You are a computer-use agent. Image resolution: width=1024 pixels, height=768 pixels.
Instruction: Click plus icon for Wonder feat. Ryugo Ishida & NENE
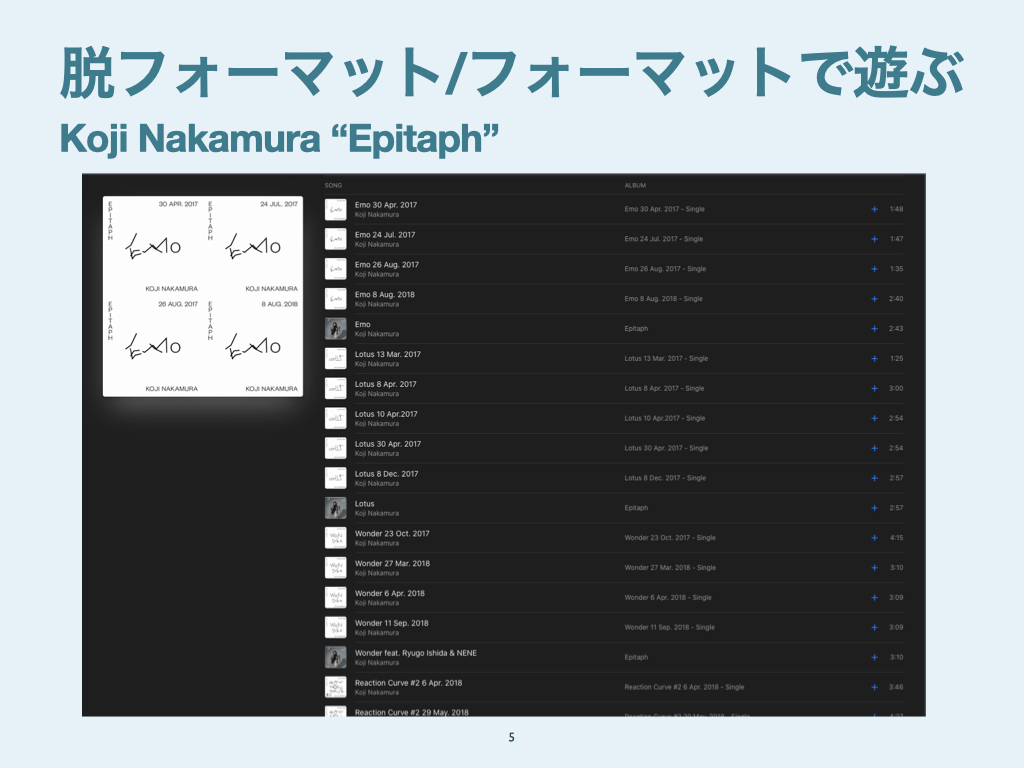pyautogui.click(x=874, y=657)
